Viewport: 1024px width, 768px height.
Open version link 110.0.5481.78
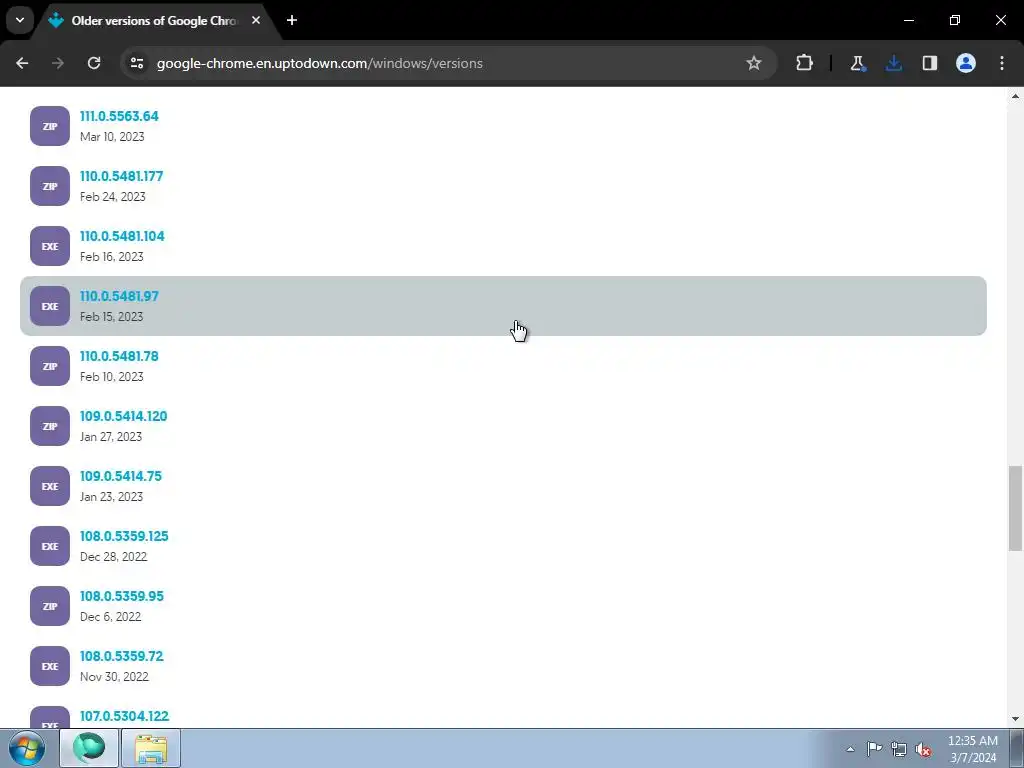(x=119, y=357)
